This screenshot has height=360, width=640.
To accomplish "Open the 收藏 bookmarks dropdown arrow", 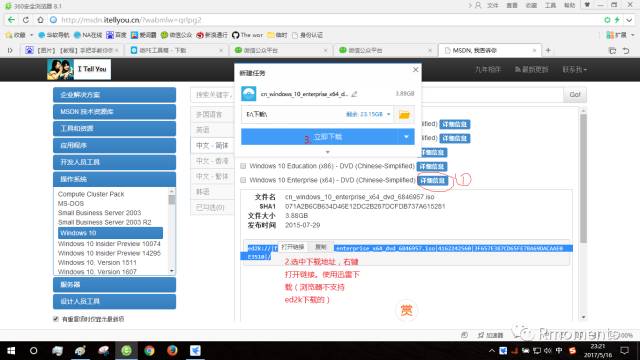I will pos(31,35).
